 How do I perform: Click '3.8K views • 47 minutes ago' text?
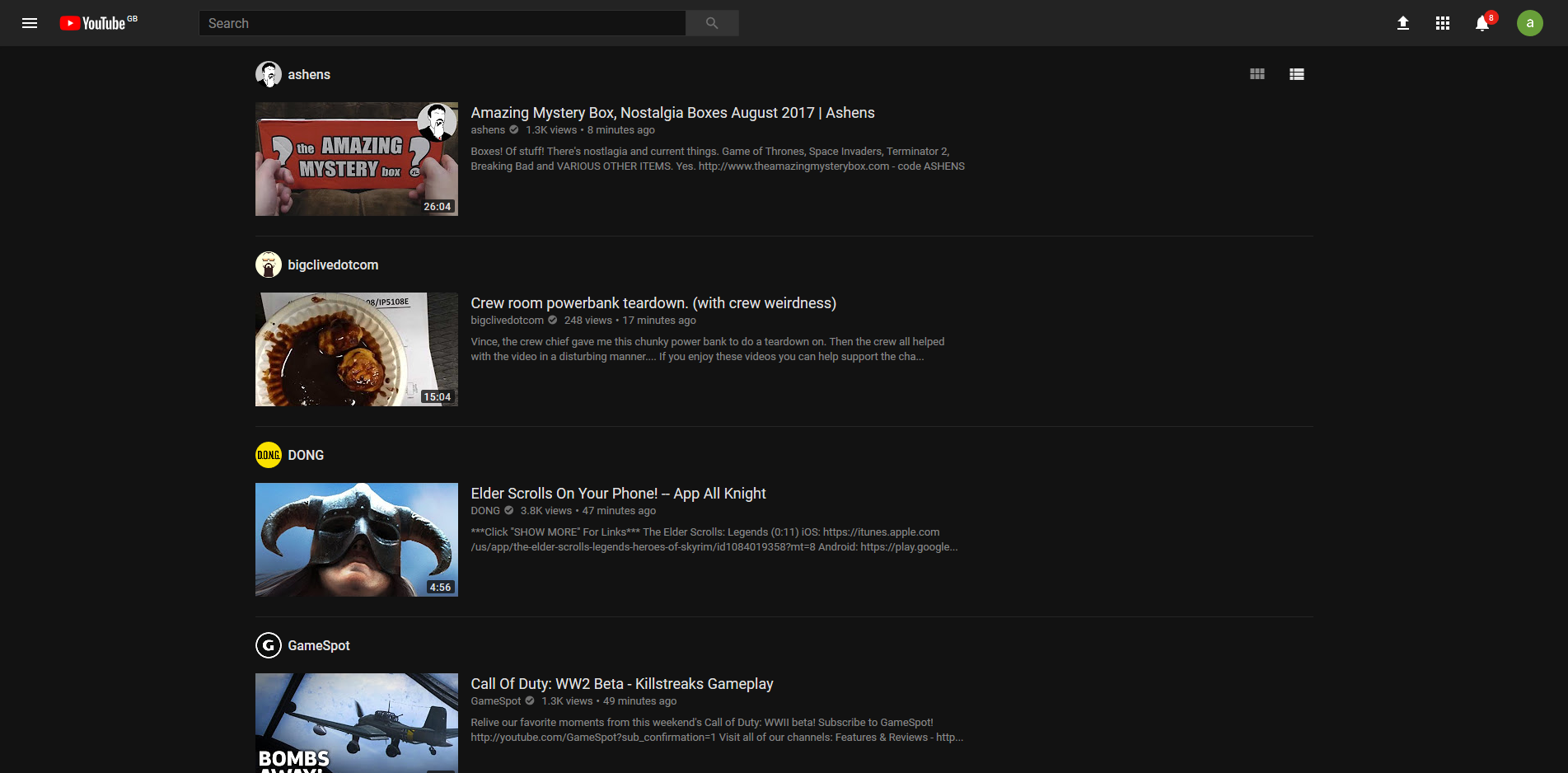coord(588,511)
